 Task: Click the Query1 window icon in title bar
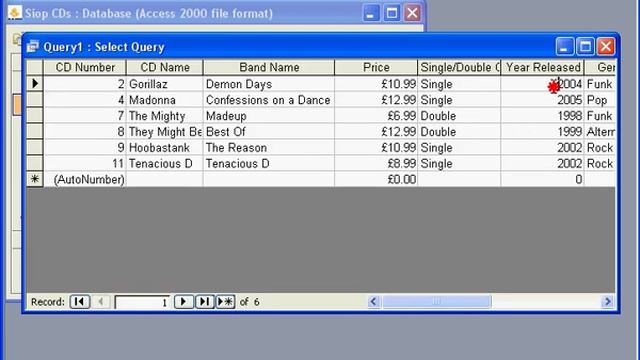(x=33, y=47)
